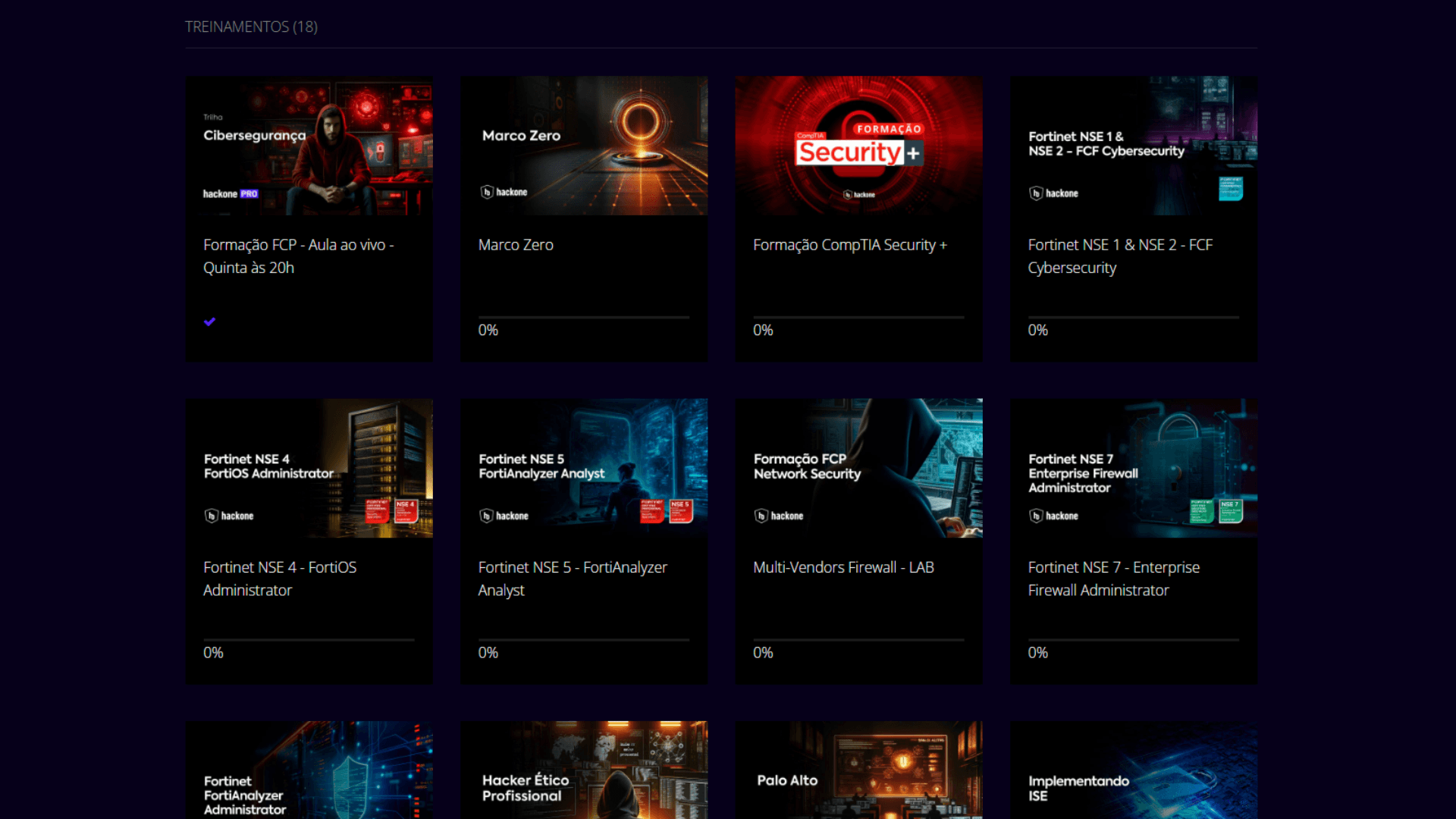Click the hackone logo on NSE 5 thumbnail
Viewport: 1456px width, 819px height.
[x=504, y=516]
